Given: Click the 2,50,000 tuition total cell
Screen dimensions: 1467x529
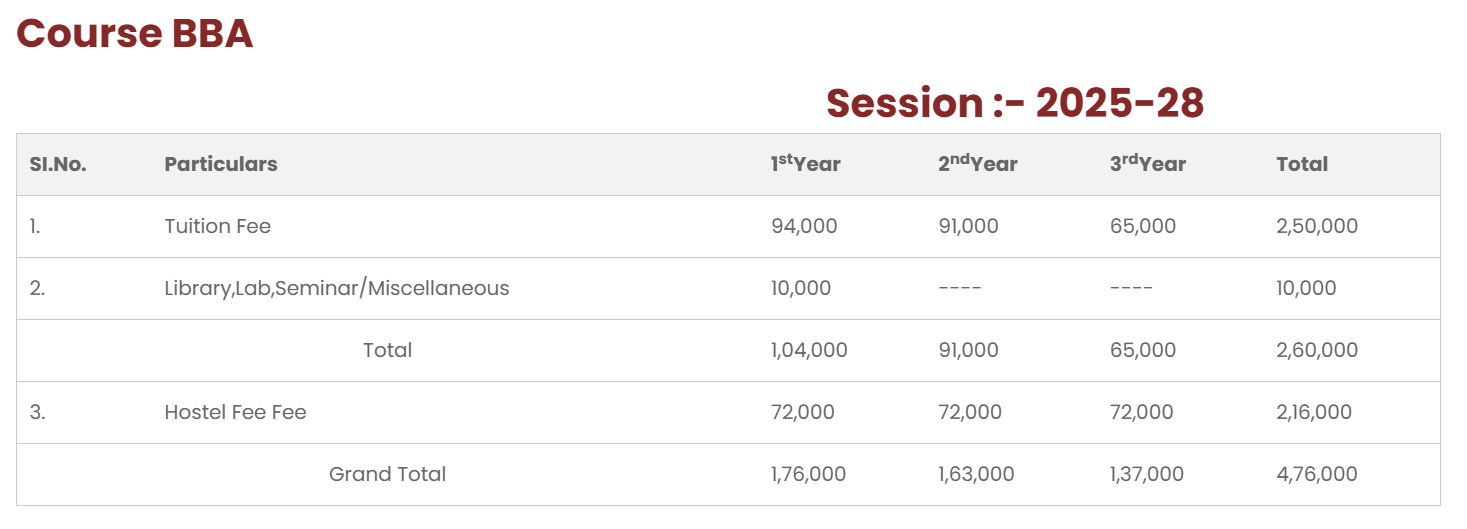Looking at the screenshot, I should (x=1317, y=227).
